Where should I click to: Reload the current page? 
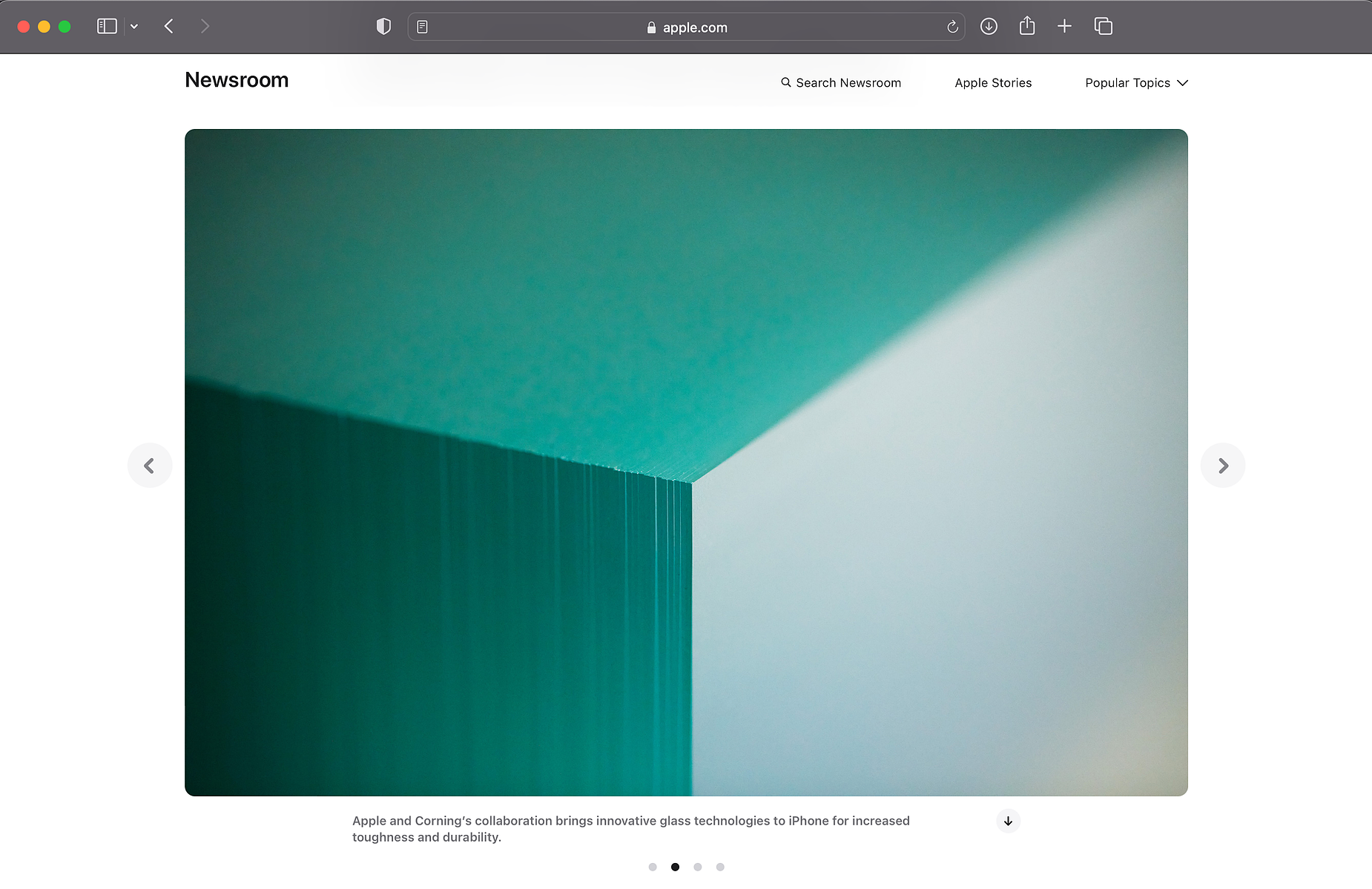tap(952, 27)
